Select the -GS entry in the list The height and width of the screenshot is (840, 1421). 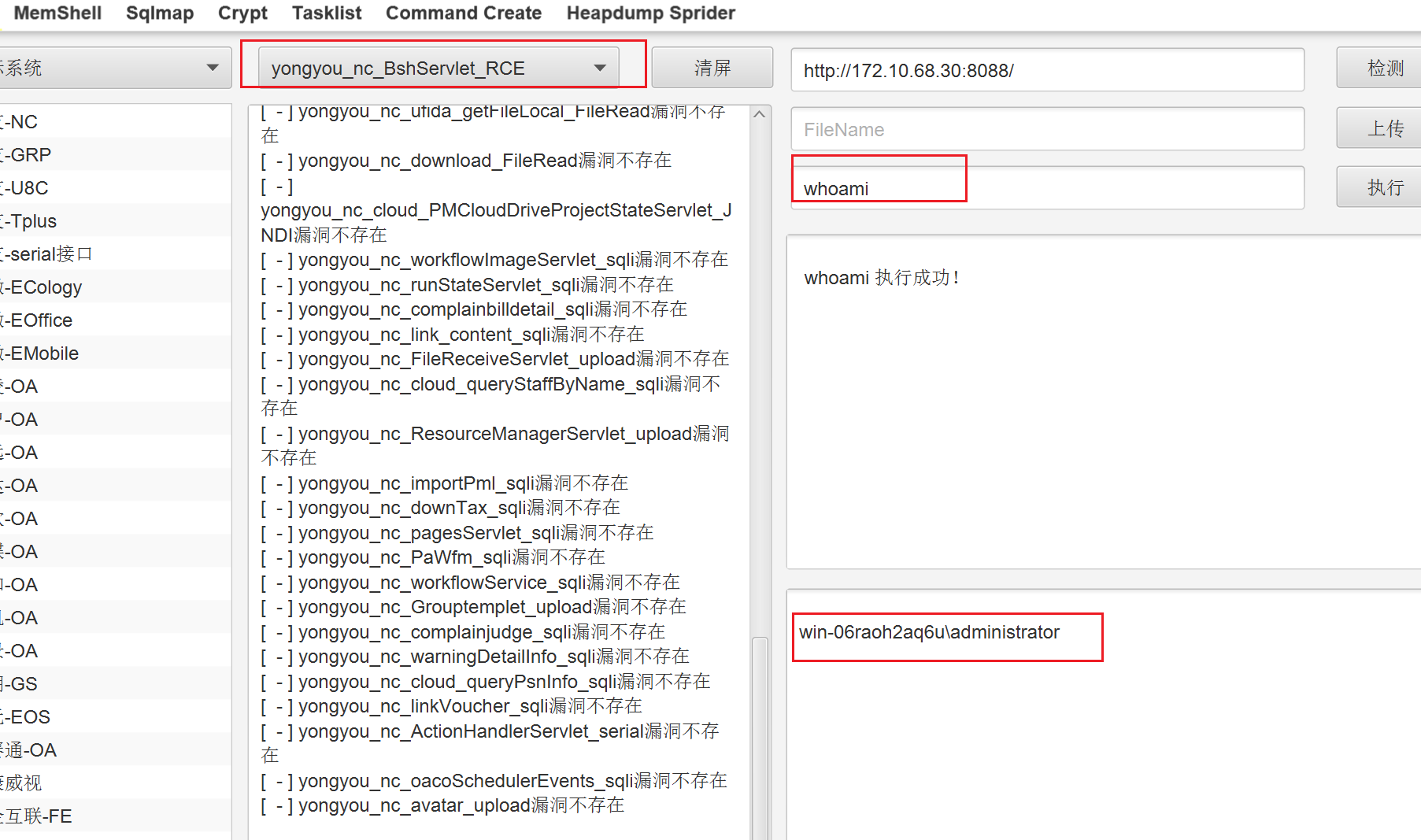(x=116, y=684)
